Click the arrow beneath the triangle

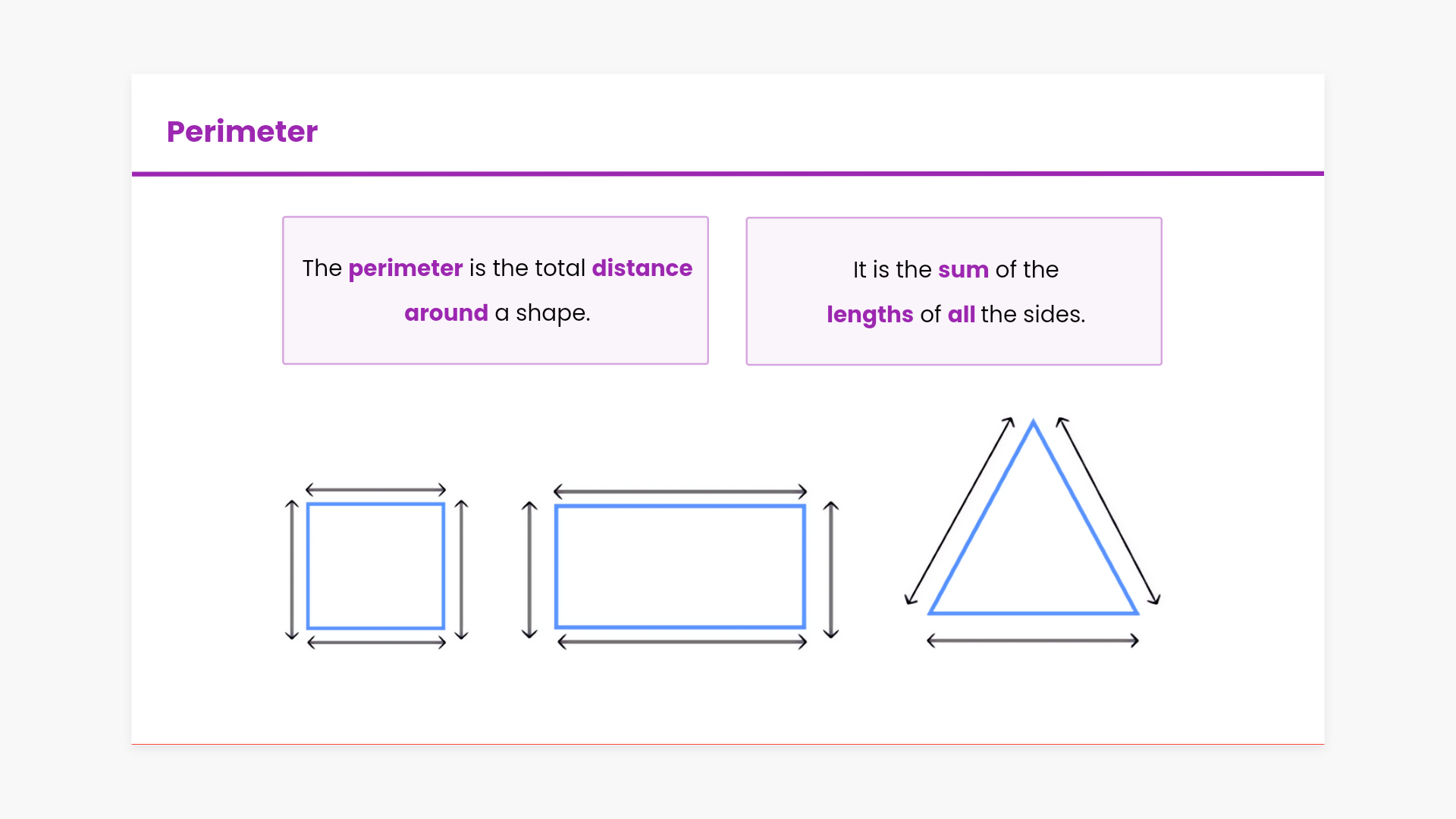point(1033,641)
